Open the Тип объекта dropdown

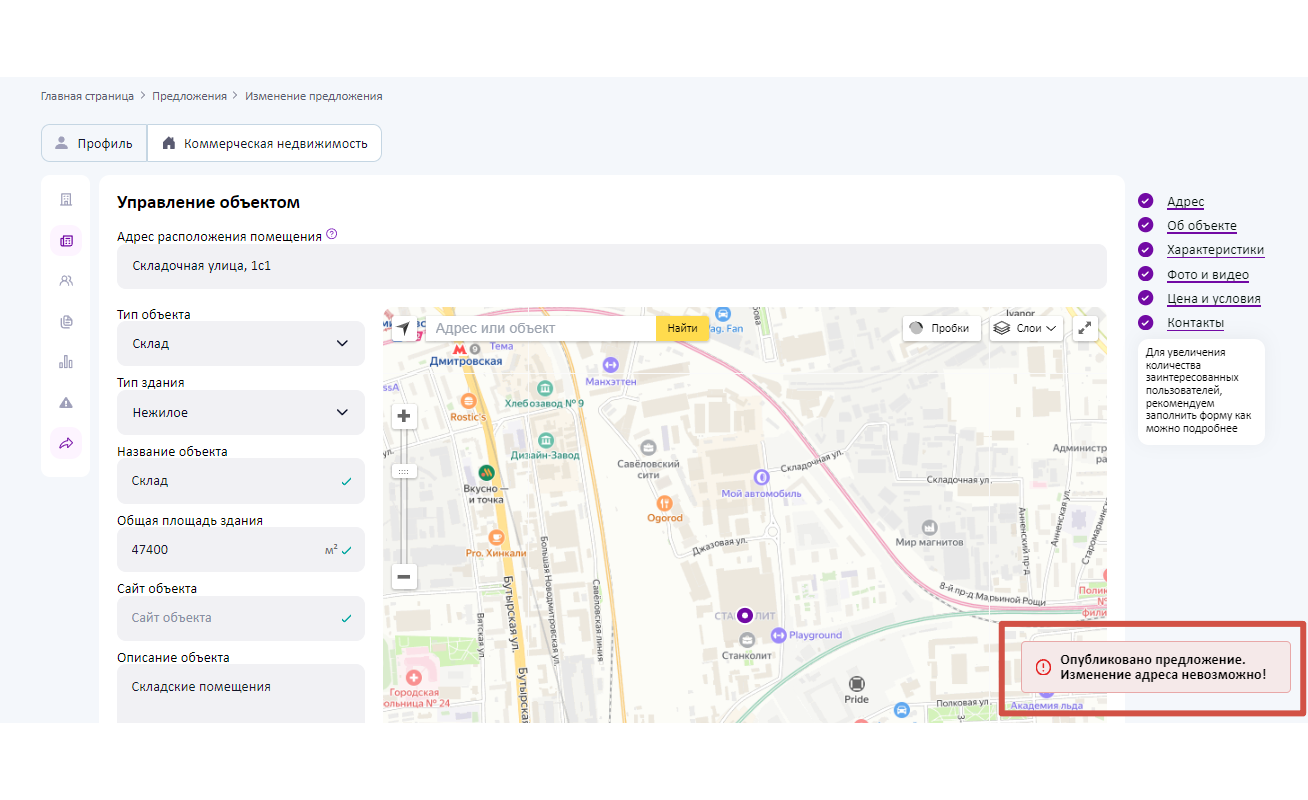pos(241,344)
